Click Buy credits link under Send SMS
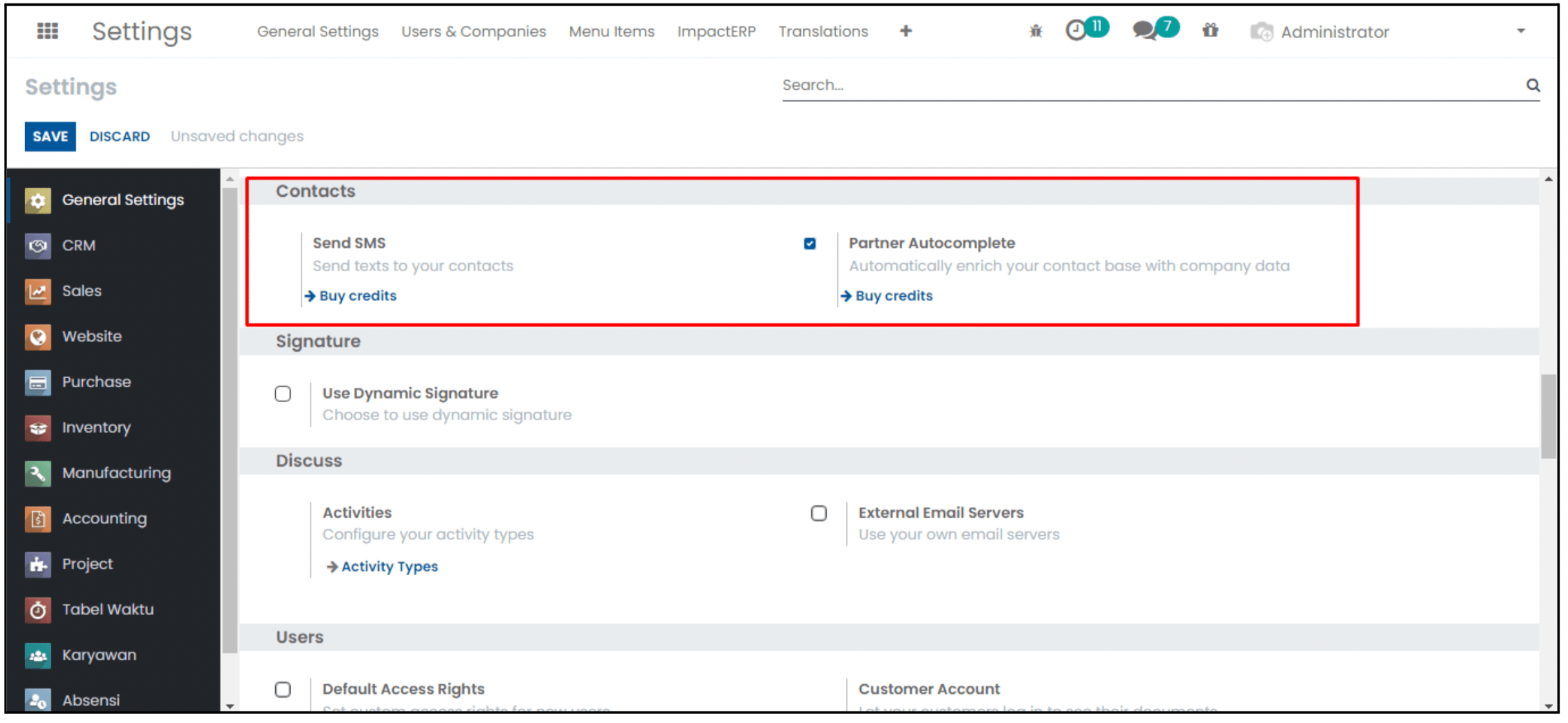Image resolution: width=1568 pixels, height=723 pixels. pos(357,295)
